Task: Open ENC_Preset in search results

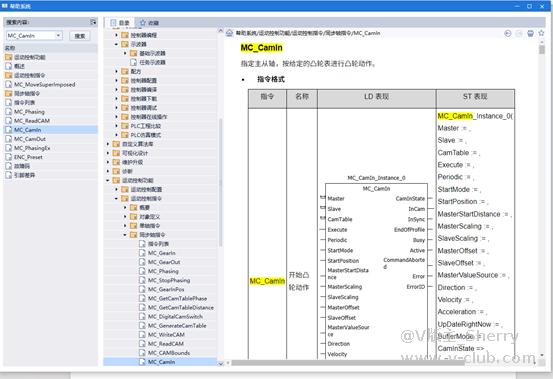Action: point(28,157)
